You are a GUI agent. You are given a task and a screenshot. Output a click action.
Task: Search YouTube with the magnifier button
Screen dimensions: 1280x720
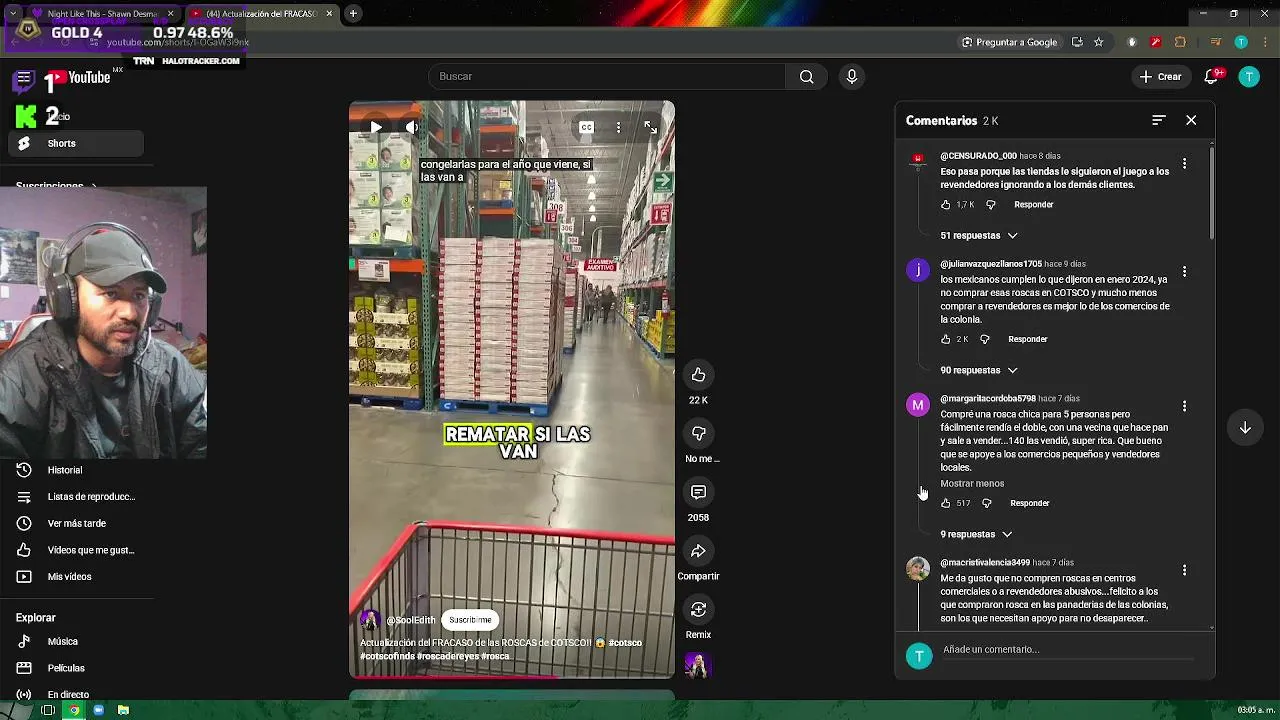pos(806,77)
